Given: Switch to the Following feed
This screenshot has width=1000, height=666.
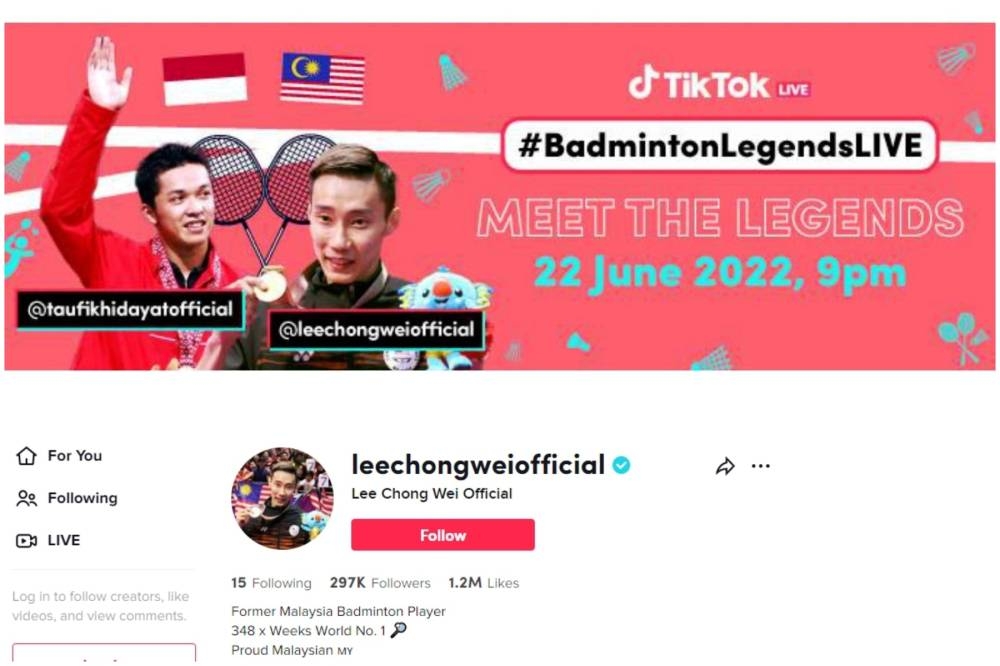Looking at the screenshot, I should [x=82, y=498].
